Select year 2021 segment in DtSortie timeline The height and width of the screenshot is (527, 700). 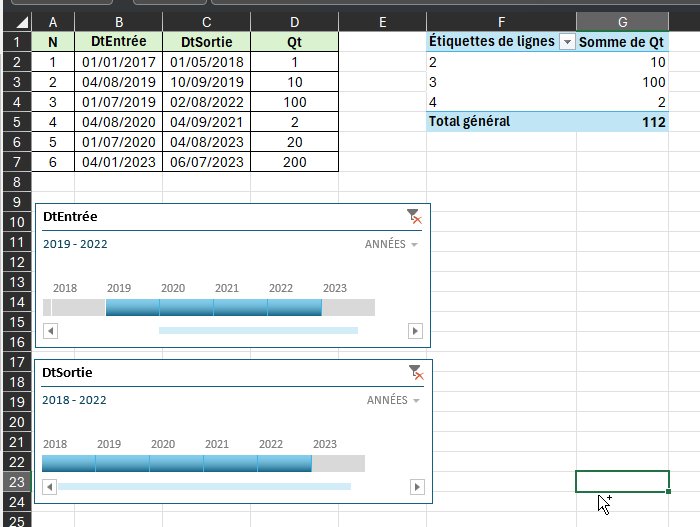(x=230, y=464)
